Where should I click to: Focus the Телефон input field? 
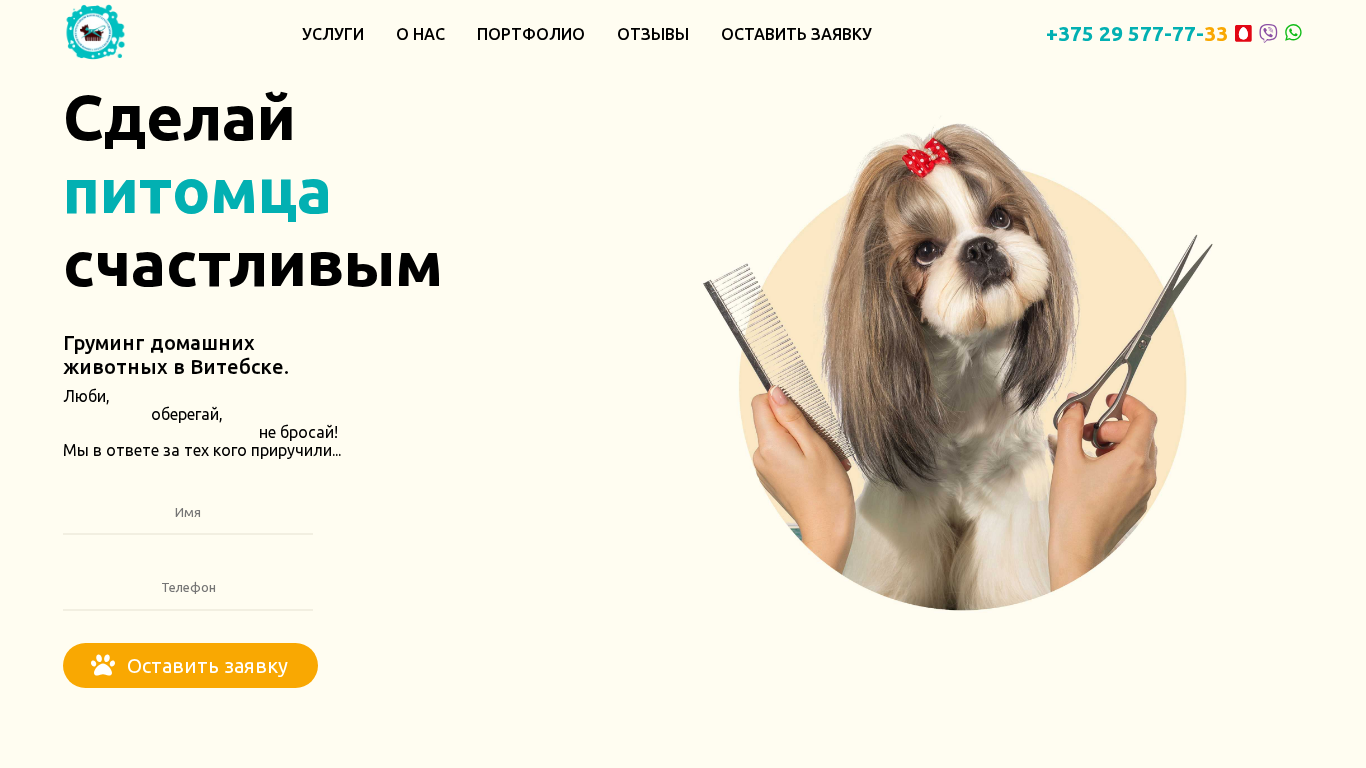pos(188,588)
